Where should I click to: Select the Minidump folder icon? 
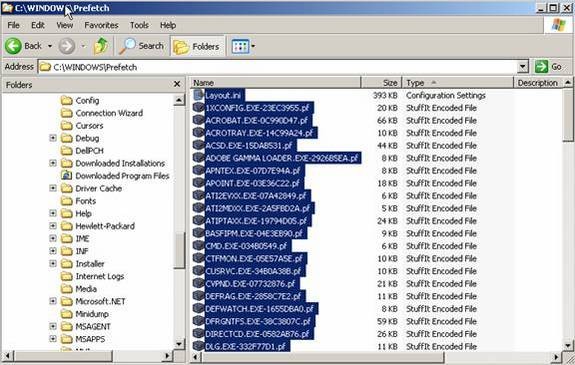[66, 314]
